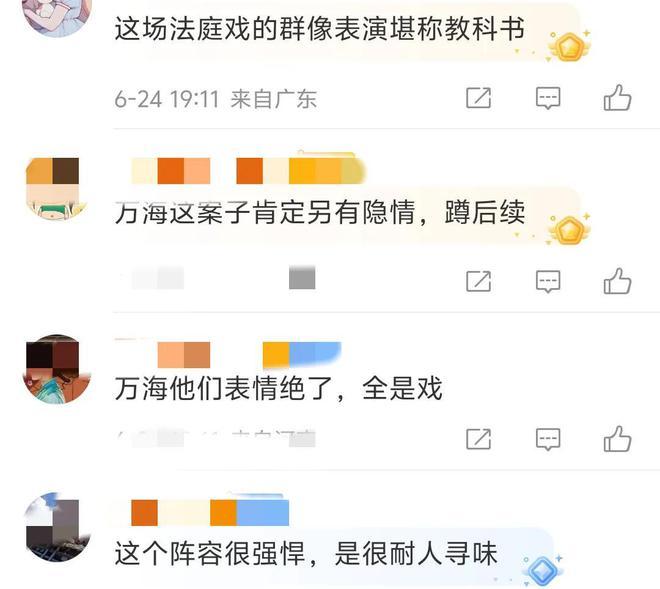Image resolution: width=660 pixels, height=589 pixels.
Task: Select comment text 这个阵容很强悍，是很耐人寻味
Action: pyautogui.click(x=306, y=554)
